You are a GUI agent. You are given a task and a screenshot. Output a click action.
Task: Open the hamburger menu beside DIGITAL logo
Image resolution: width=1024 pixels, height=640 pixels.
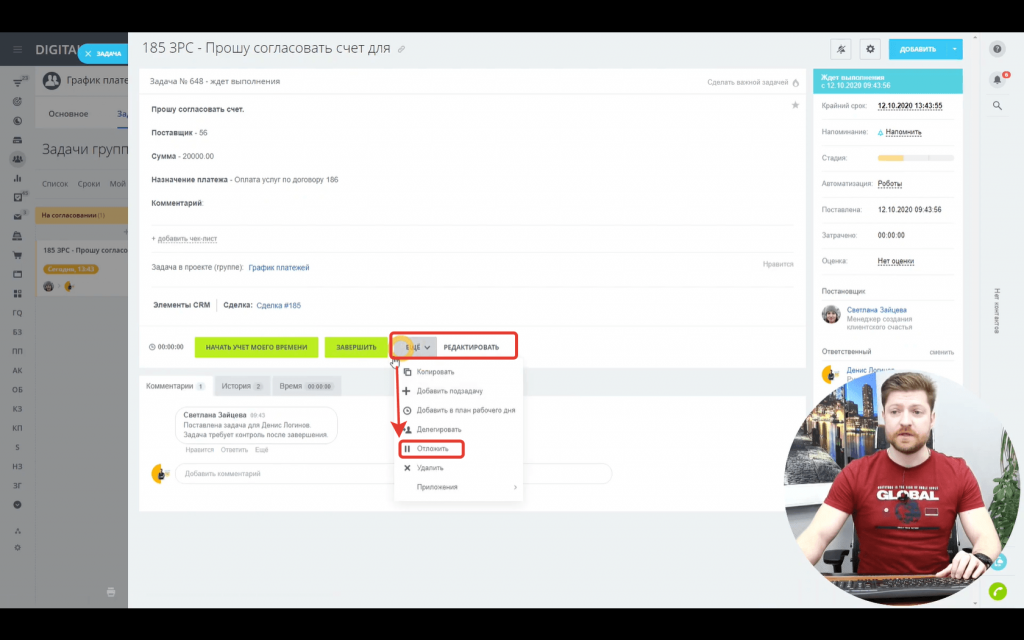(x=18, y=50)
